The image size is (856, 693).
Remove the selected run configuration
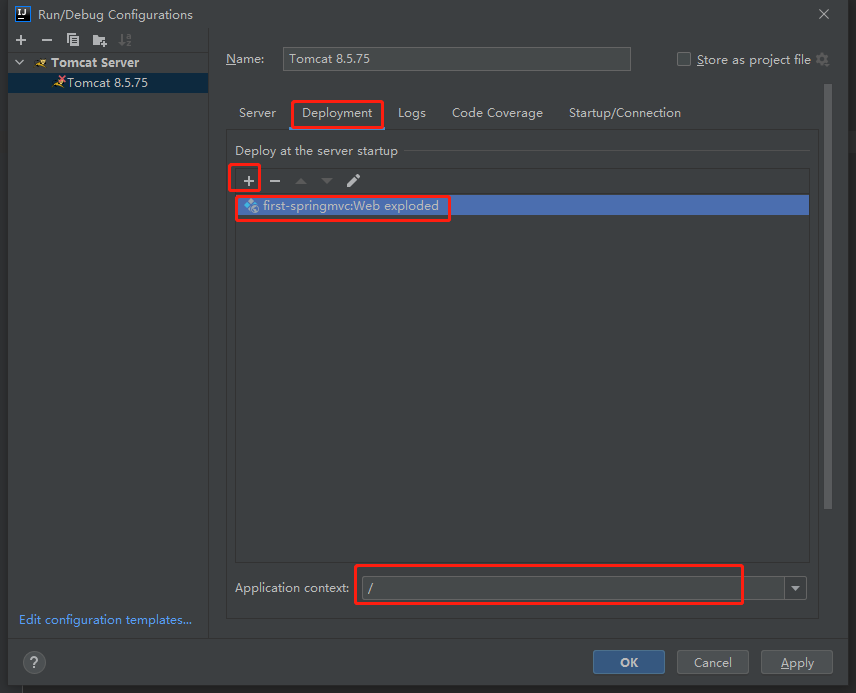(x=47, y=40)
